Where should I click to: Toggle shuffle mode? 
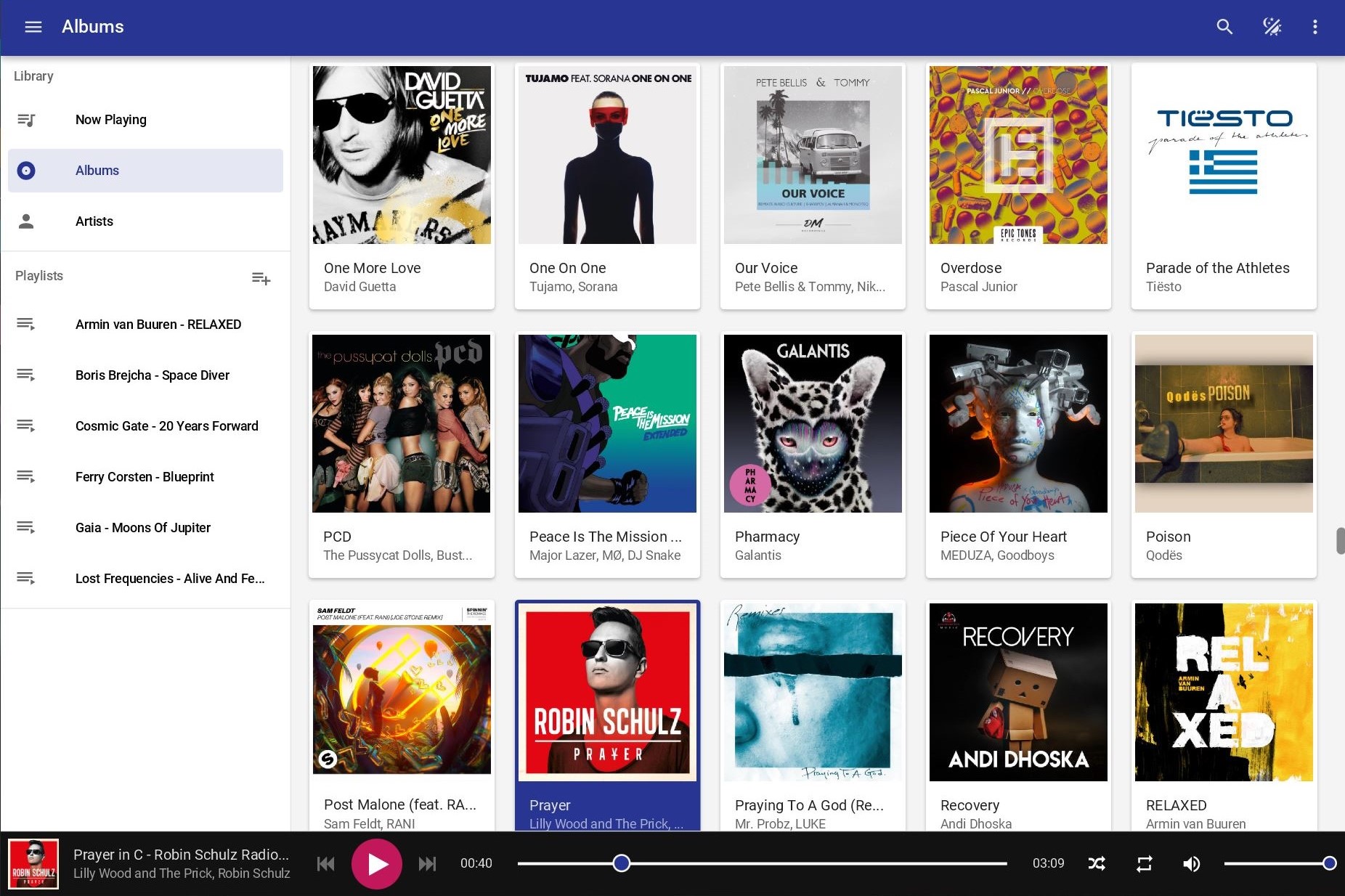(x=1097, y=863)
